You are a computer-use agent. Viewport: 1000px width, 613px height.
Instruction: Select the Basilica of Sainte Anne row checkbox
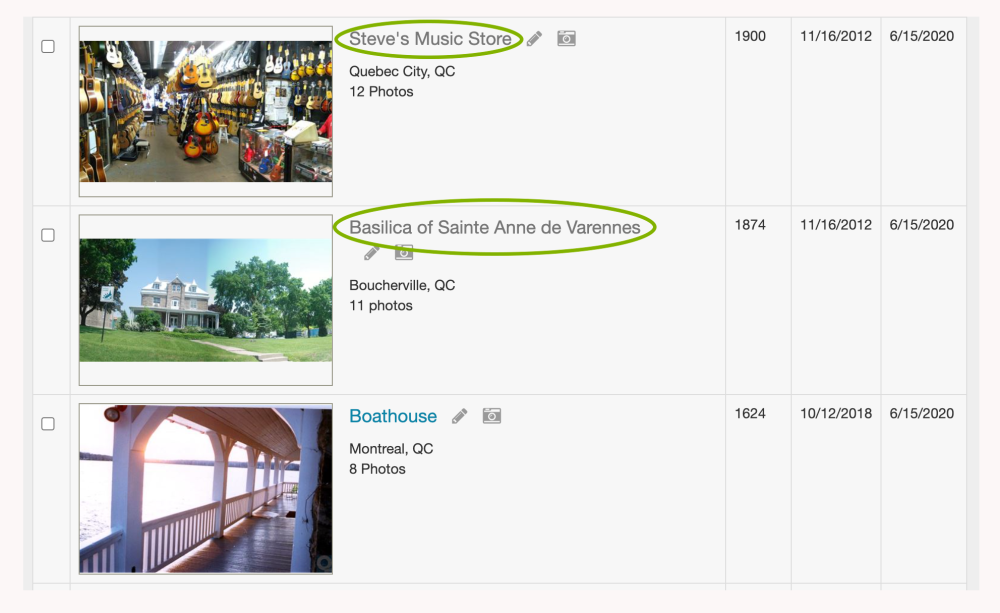point(48,235)
